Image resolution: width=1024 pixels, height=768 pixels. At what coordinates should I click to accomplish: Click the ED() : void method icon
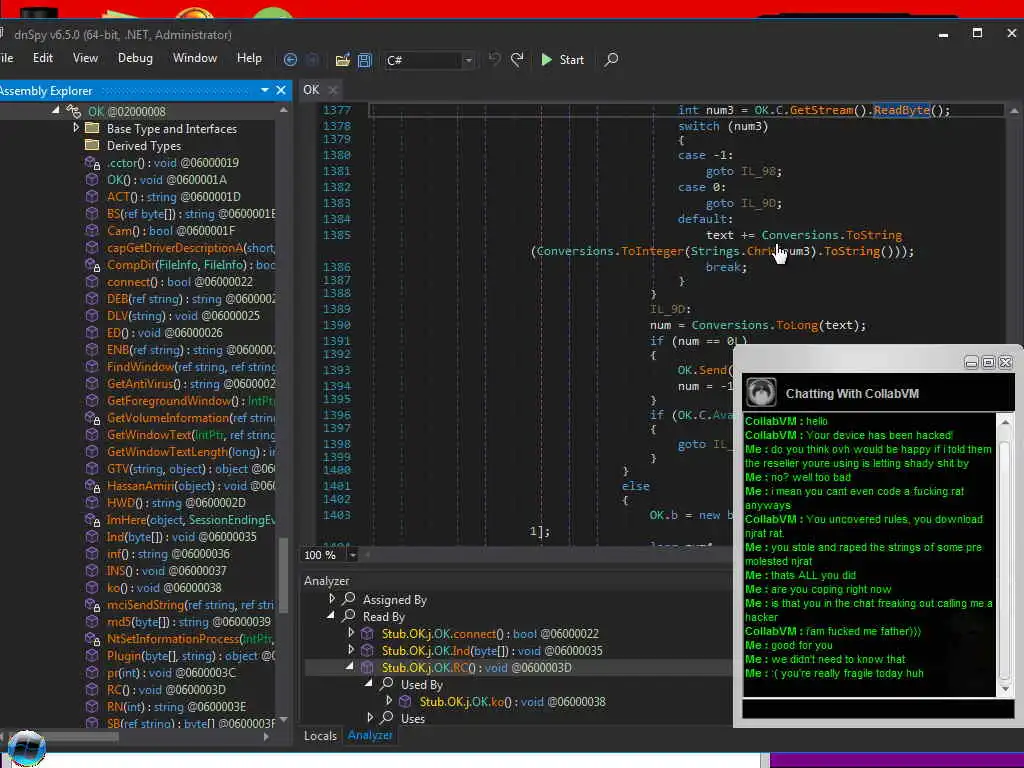pyautogui.click(x=92, y=332)
